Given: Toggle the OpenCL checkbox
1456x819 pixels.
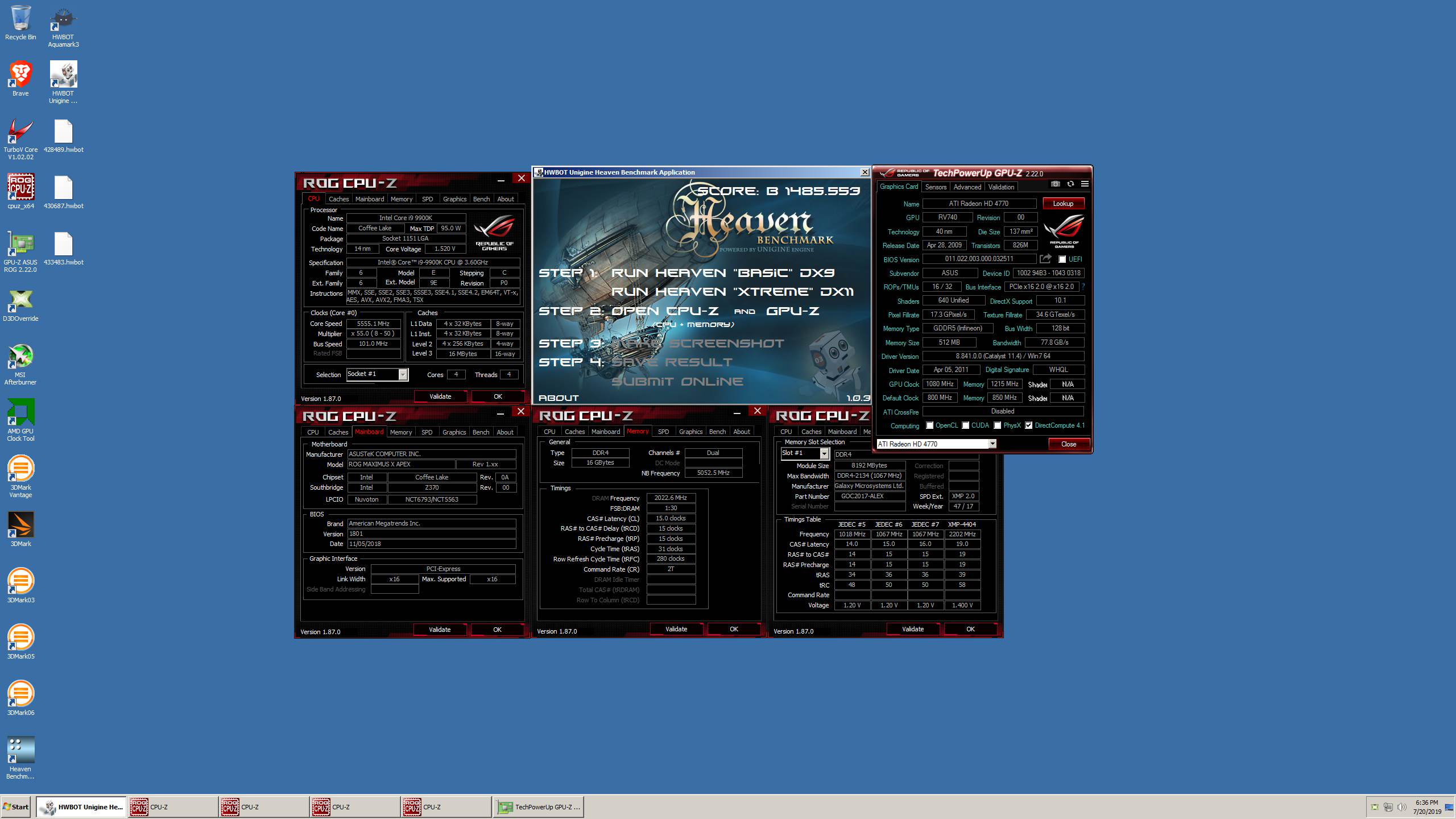Looking at the screenshot, I should click(929, 425).
